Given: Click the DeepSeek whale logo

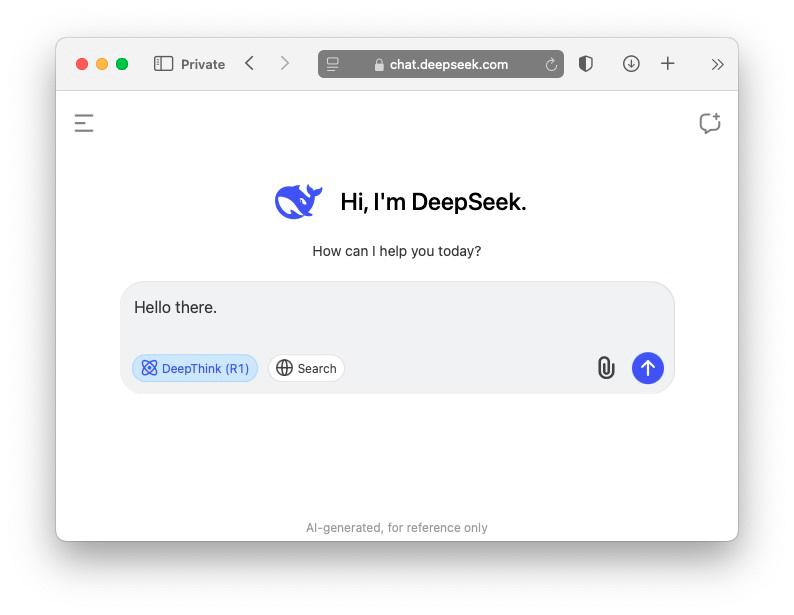Looking at the screenshot, I should pyautogui.click(x=298, y=201).
